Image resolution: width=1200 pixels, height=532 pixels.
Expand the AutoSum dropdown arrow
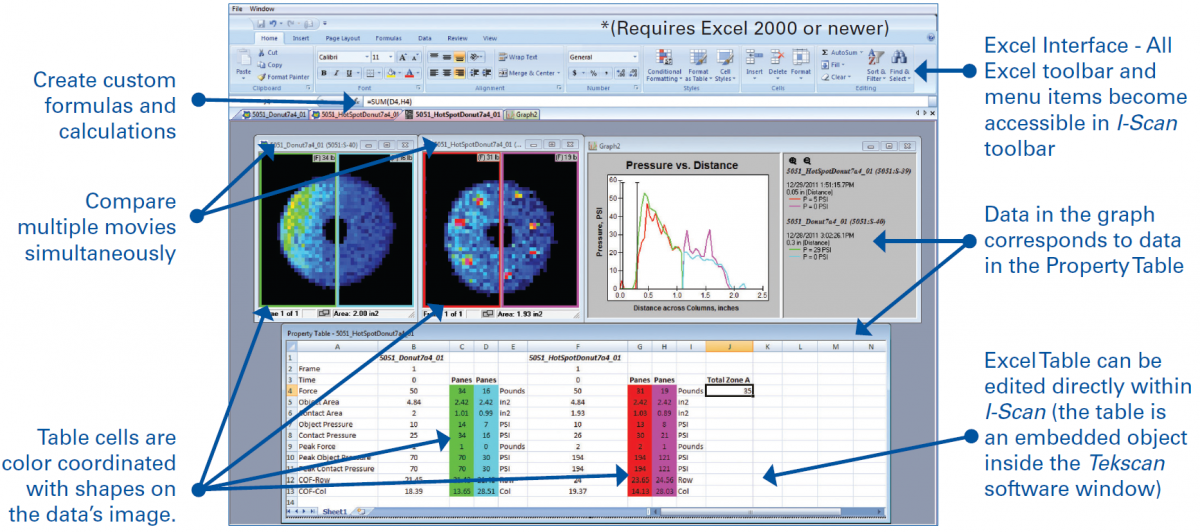tap(861, 52)
